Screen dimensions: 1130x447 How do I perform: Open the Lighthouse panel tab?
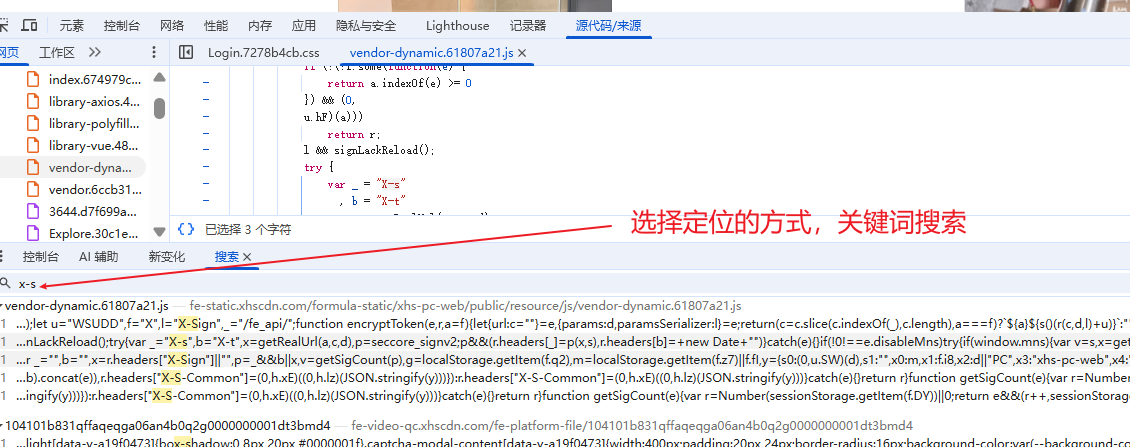point(457,26)
